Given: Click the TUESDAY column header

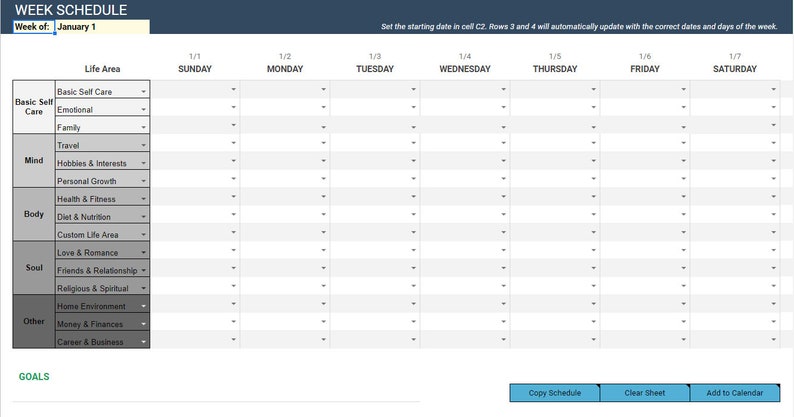Looking at the screenshot, I should tap(375, 69).
